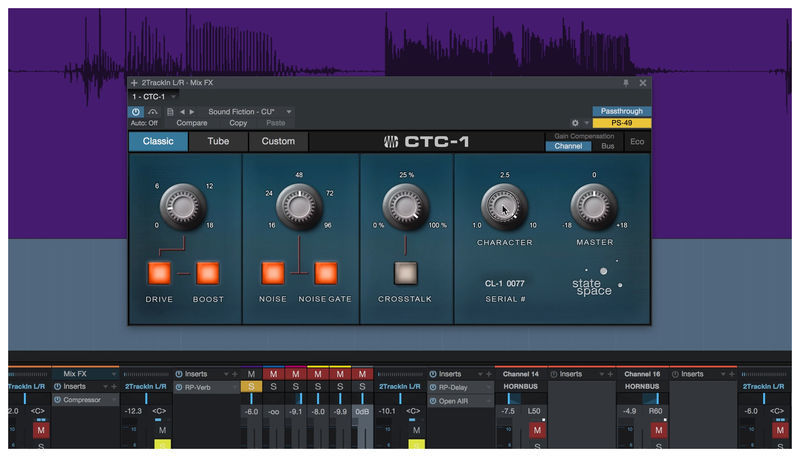Viewport: 800px width, 457px height.
Task: Add insert with plus above RP-Delay
Action: [489, 374]
